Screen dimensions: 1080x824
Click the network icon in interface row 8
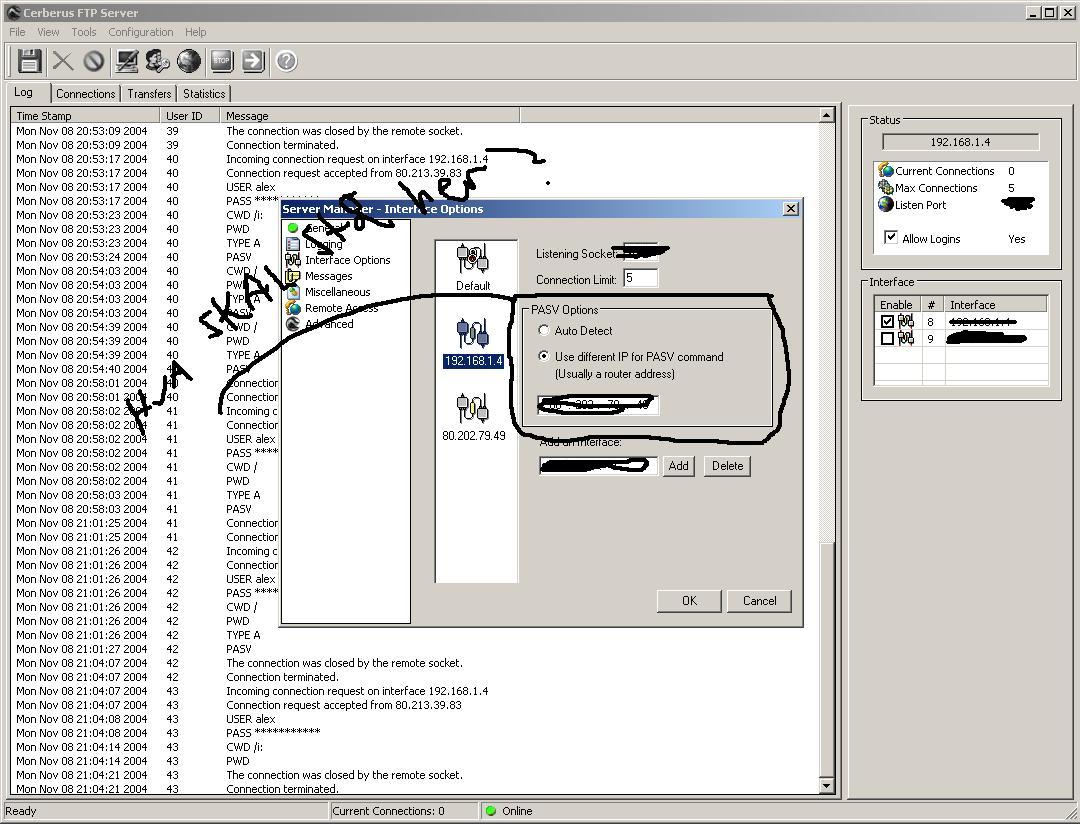tap(906, 322)
